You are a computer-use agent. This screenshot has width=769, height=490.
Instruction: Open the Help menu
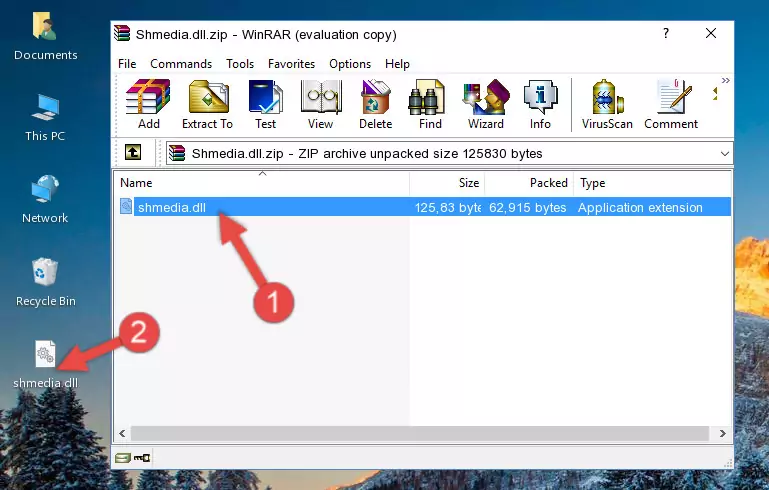click(x=397, y=64)
